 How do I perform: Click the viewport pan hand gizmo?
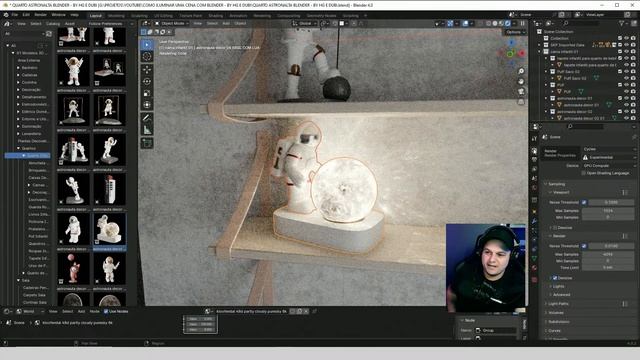[x=521, y=81]
